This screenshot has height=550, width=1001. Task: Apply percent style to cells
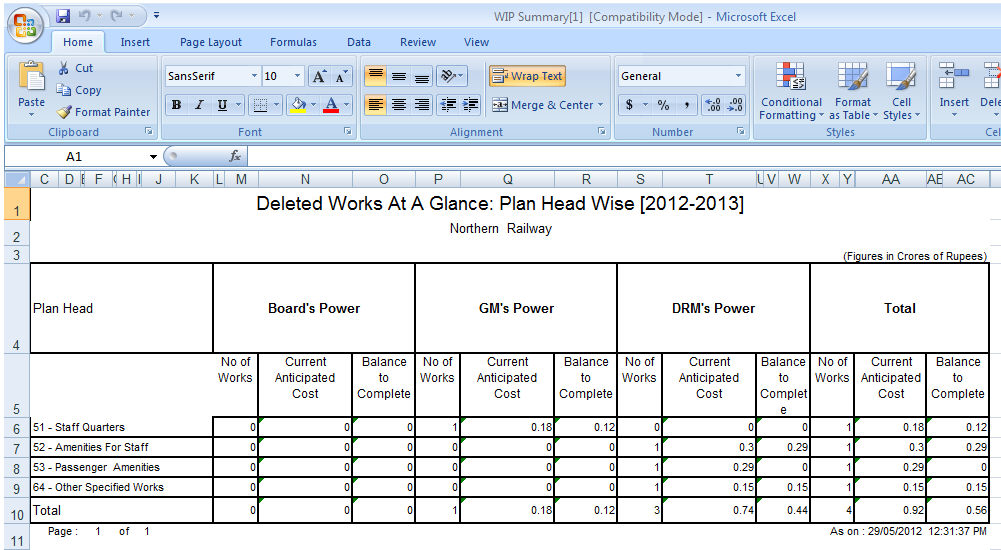pyautogui.click(x=662, y=105)
